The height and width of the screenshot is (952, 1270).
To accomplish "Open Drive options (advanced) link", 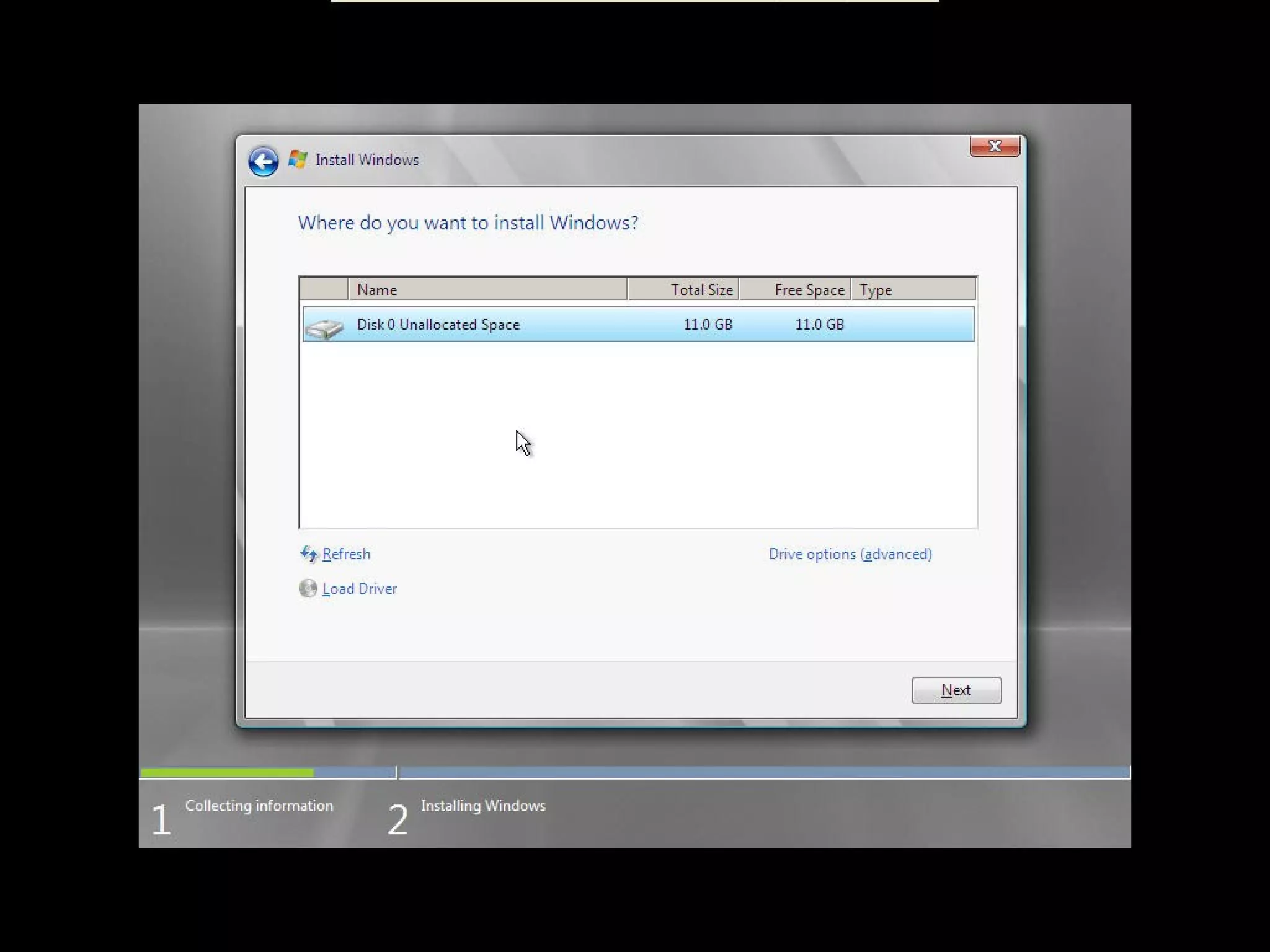I will (850, 554).
